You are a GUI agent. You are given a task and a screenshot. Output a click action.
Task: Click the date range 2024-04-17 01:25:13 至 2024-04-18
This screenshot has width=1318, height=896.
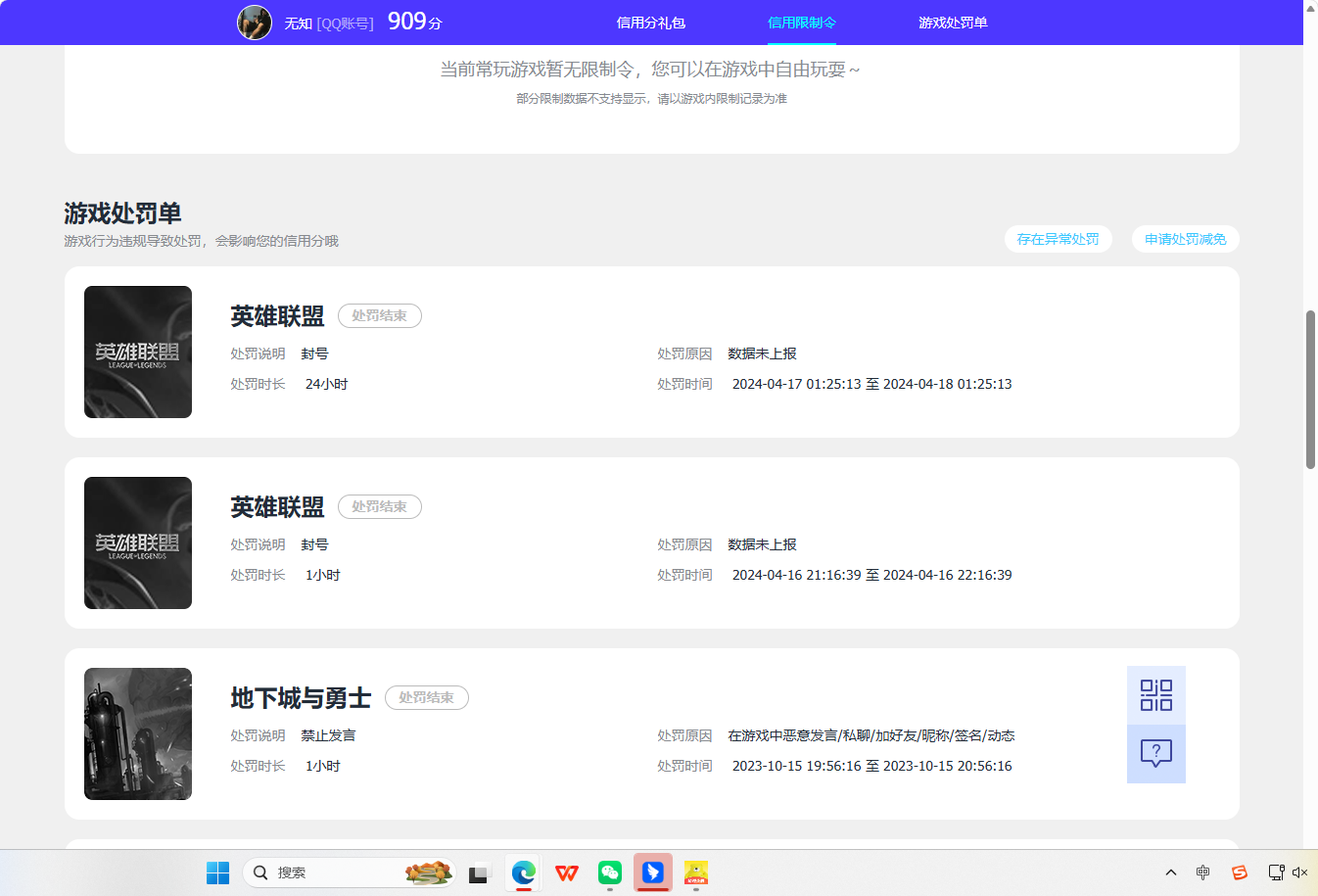pyautogui.click(x=871, y=385)
